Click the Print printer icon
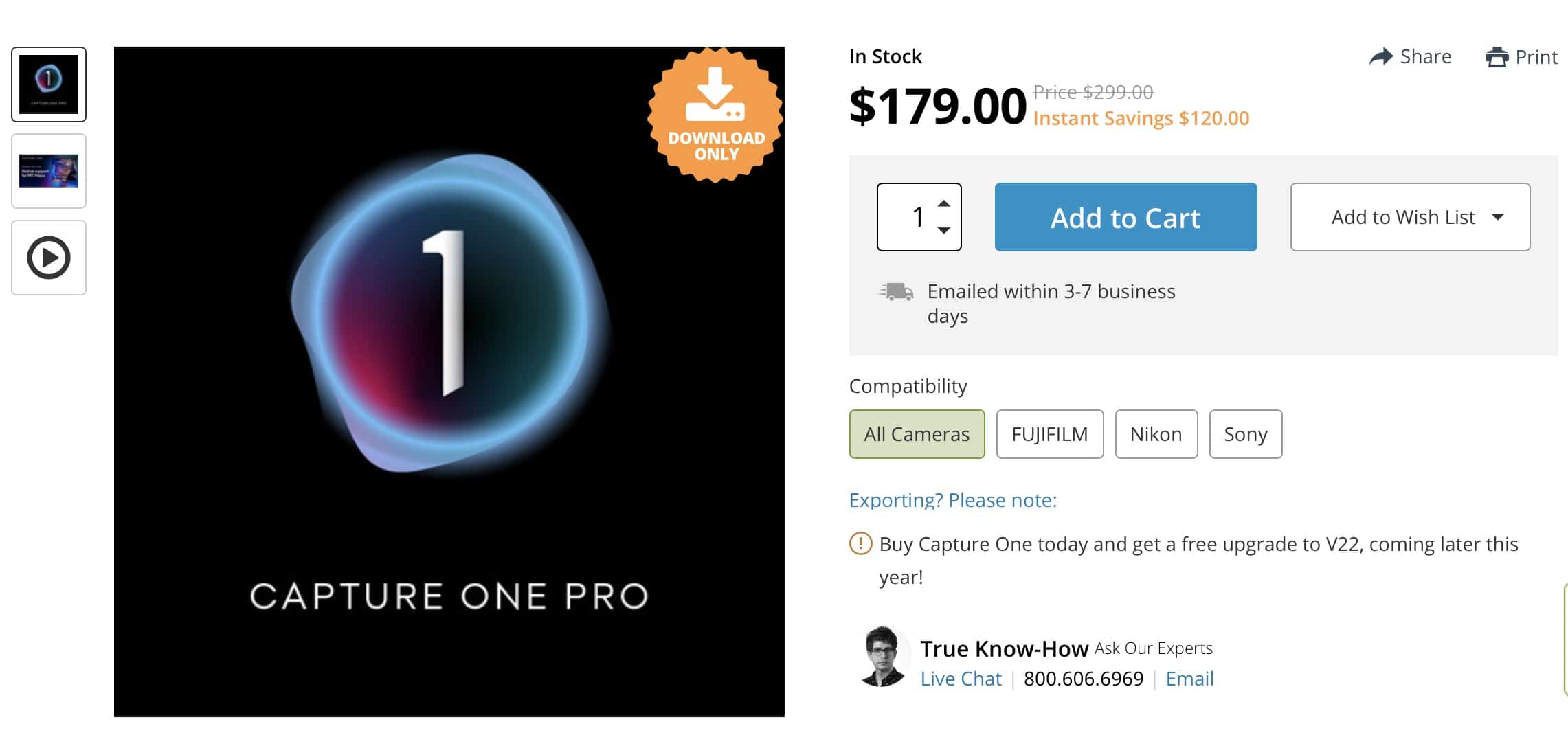 coord(1497,57)
